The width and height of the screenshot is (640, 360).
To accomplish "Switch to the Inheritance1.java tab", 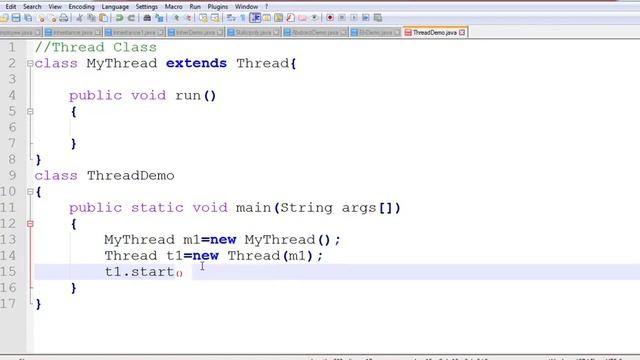I will 134,32.
